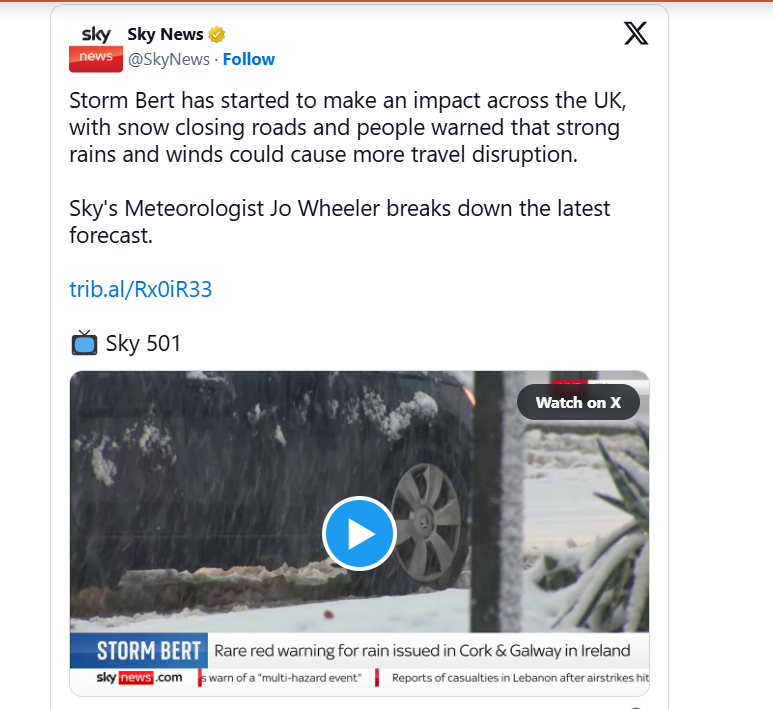Click the Sky News display name
This screenshot has height=709, width=773.
coord(165,35)
